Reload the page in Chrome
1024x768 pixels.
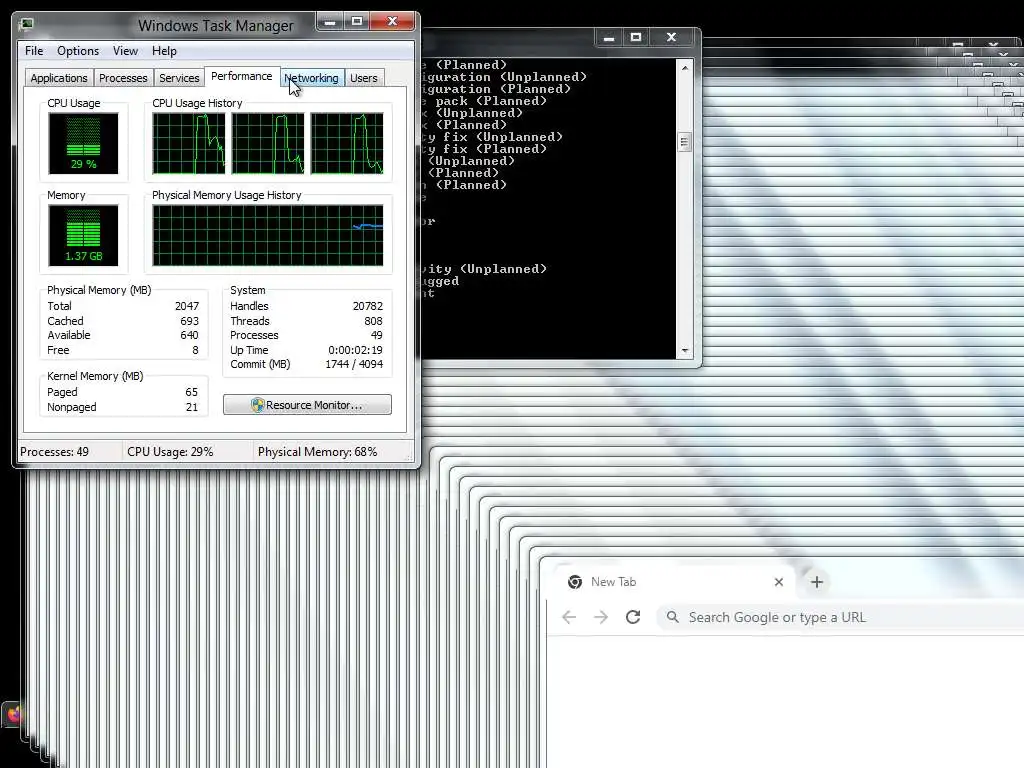(633, 617)
